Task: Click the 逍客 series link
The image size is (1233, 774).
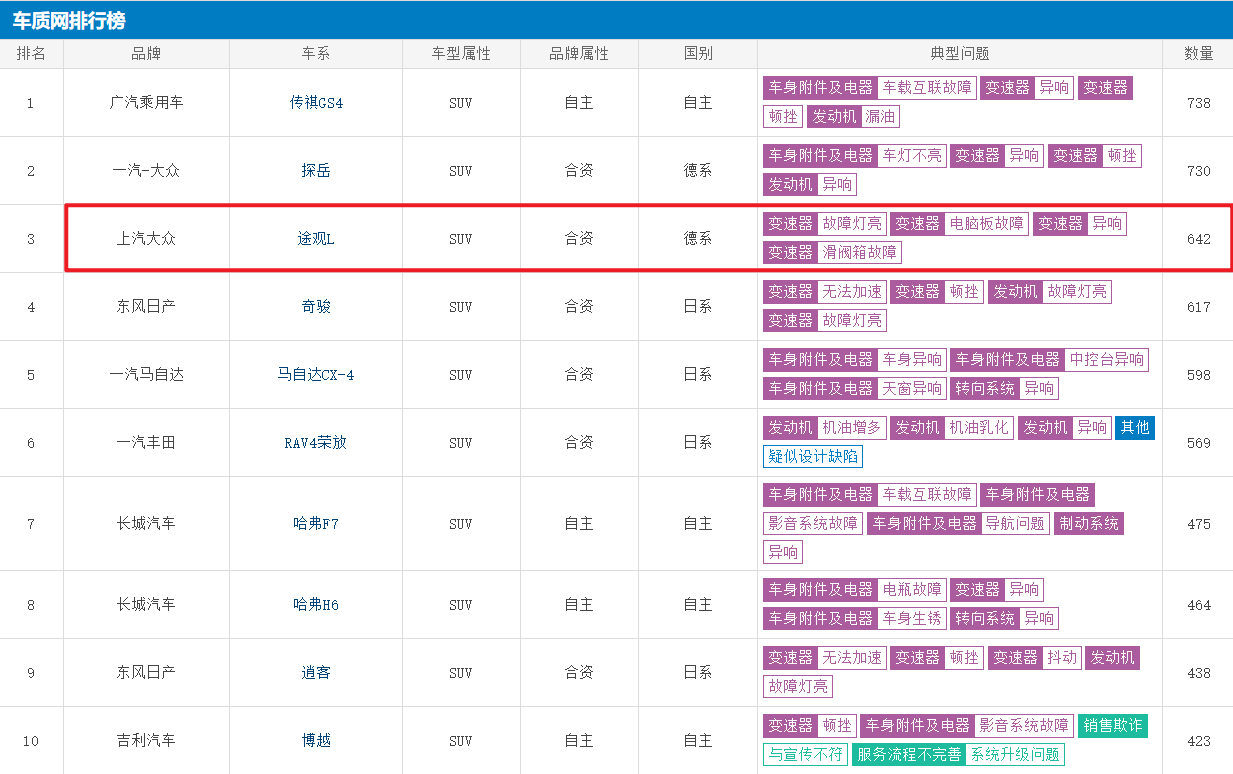Action: coord(316,673)
